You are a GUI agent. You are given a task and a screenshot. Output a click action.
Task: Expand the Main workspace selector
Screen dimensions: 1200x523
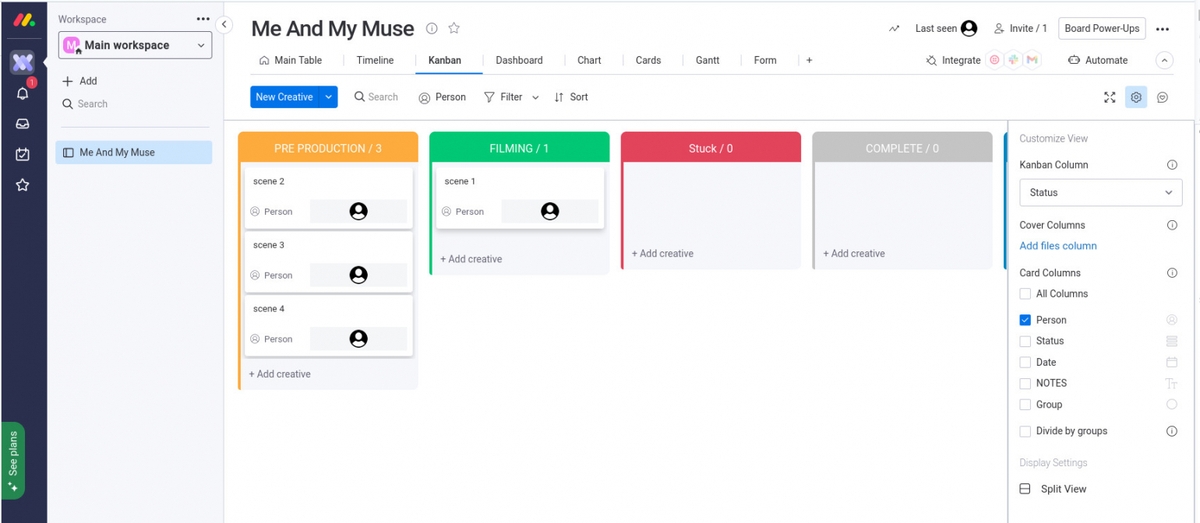click(135, 45)
